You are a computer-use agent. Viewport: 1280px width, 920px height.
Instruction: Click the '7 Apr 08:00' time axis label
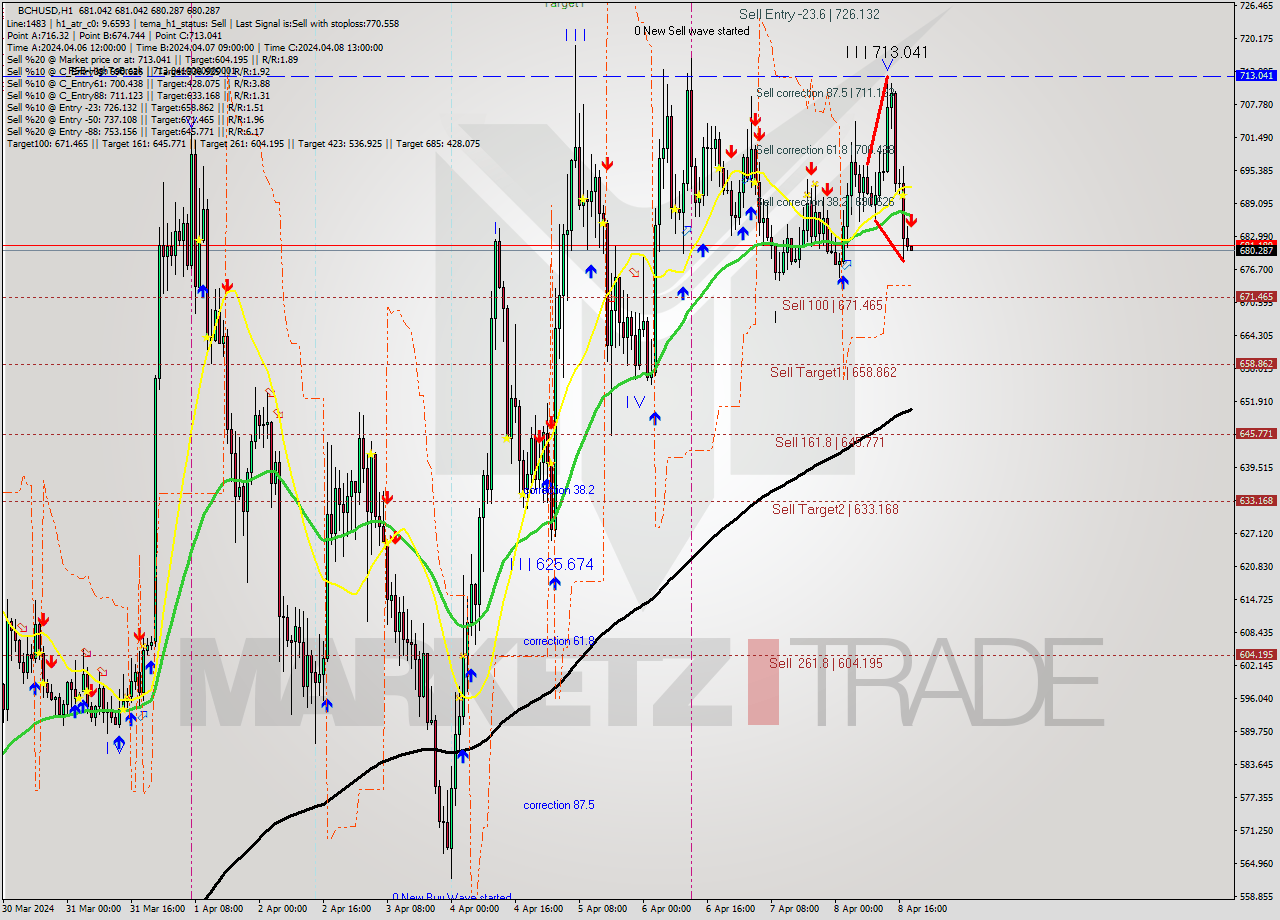[794, 909]
